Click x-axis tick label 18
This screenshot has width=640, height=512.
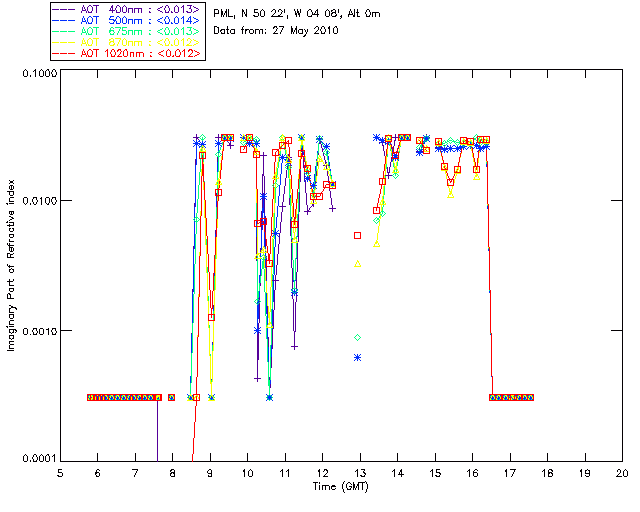click(x=547, y=473)
